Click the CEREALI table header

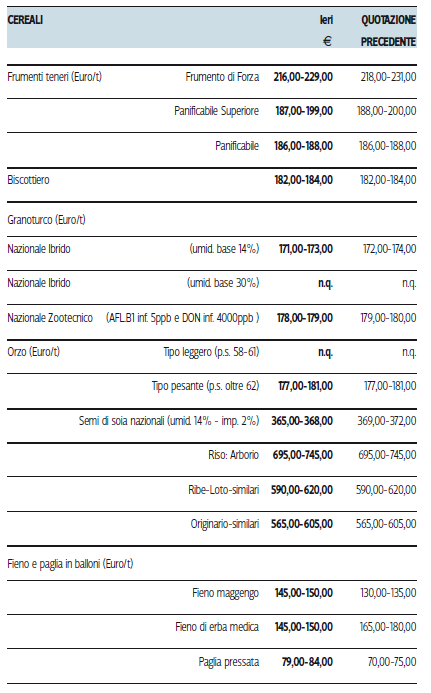point(25,20)
